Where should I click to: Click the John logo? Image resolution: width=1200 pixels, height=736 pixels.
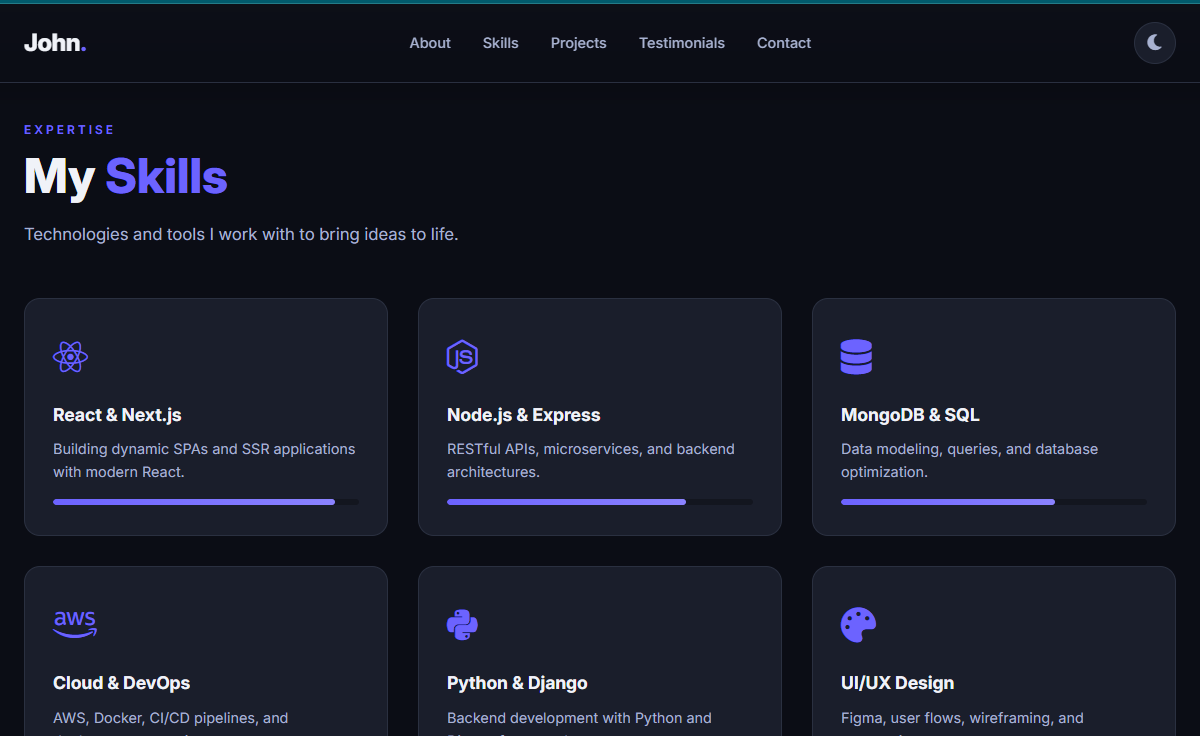55,43
